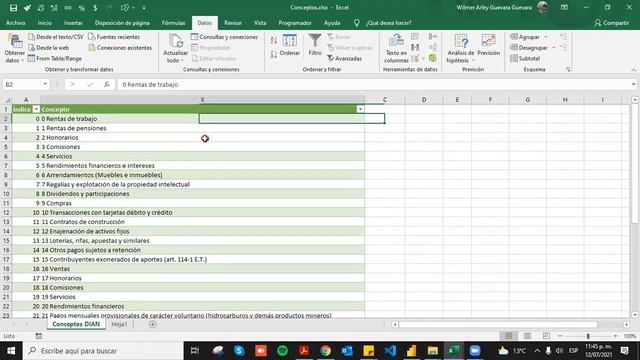Open the Programador tab
Image resolution: width=640 pixels, height=360 pixels.
click(295, 23)
